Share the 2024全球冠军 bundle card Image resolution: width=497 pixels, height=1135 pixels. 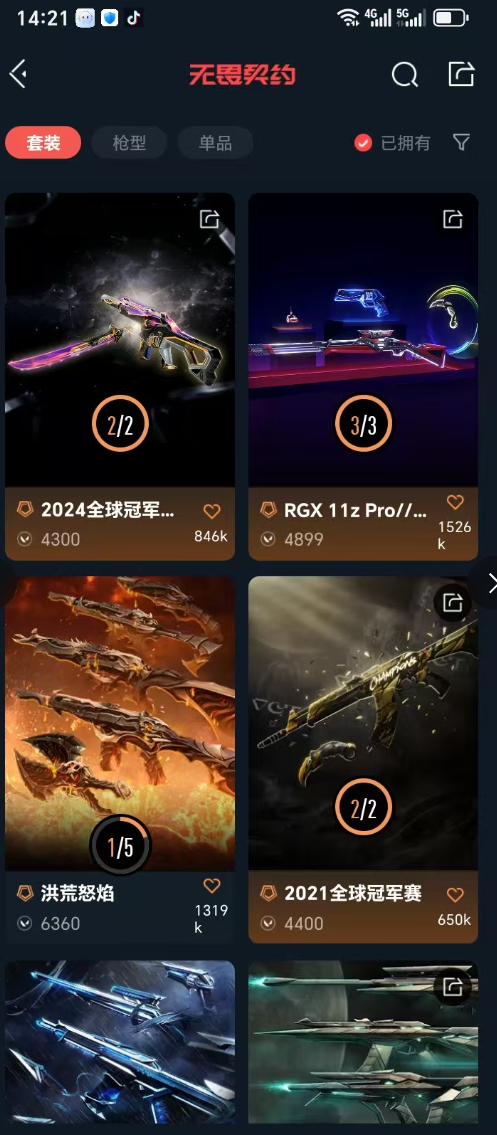click(210, 219)
